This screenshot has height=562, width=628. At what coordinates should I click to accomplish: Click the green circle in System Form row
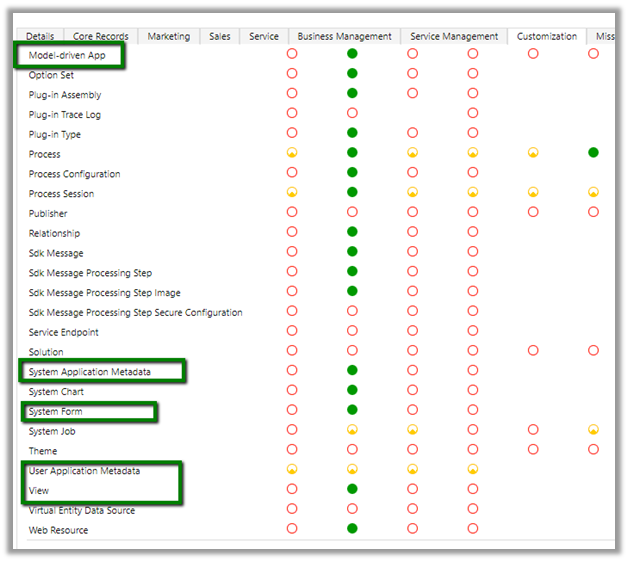click(x=352, y=411)
